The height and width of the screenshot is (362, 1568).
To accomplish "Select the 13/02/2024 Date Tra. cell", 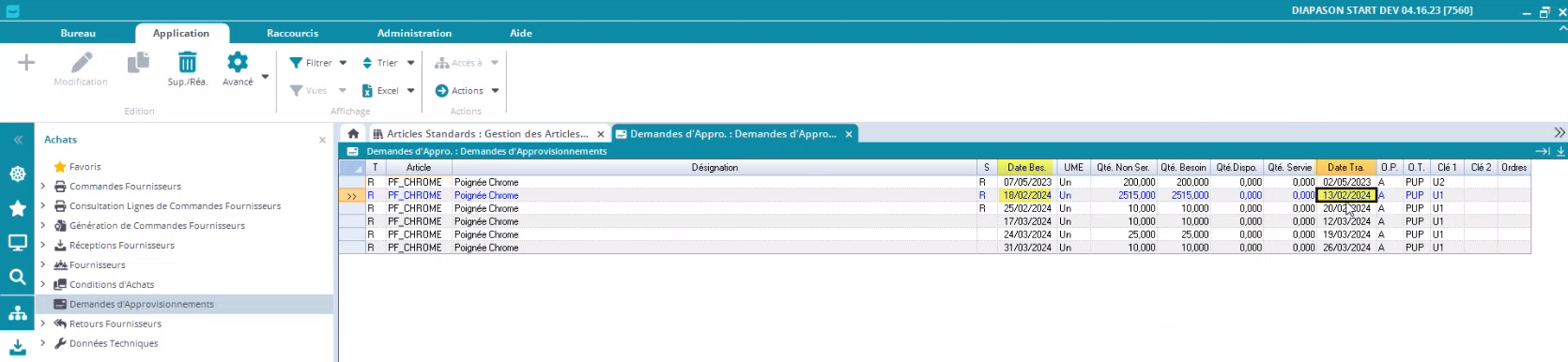I will coord(1346,195).
